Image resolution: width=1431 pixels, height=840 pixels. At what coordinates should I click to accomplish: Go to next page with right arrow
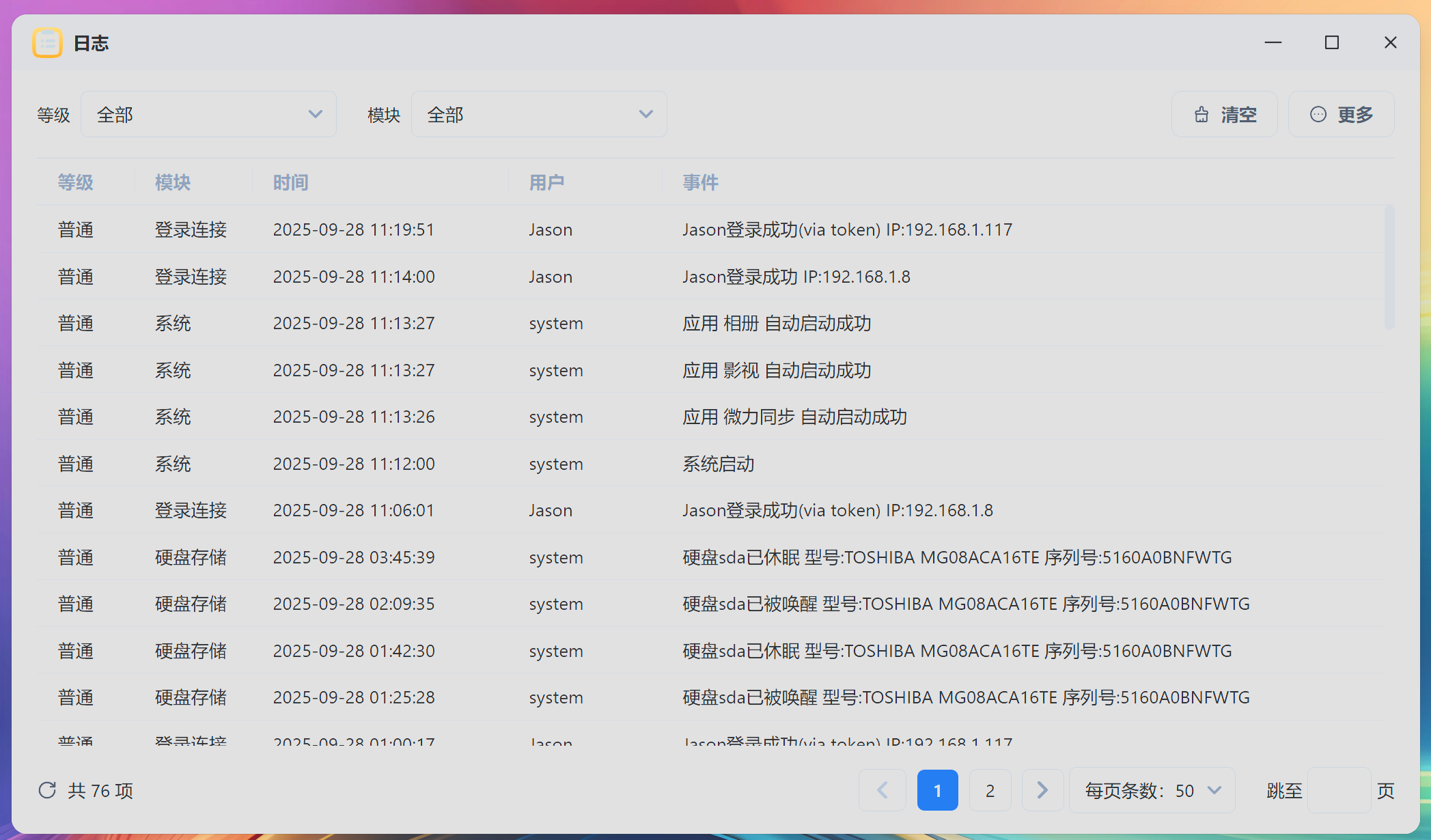1042,790
